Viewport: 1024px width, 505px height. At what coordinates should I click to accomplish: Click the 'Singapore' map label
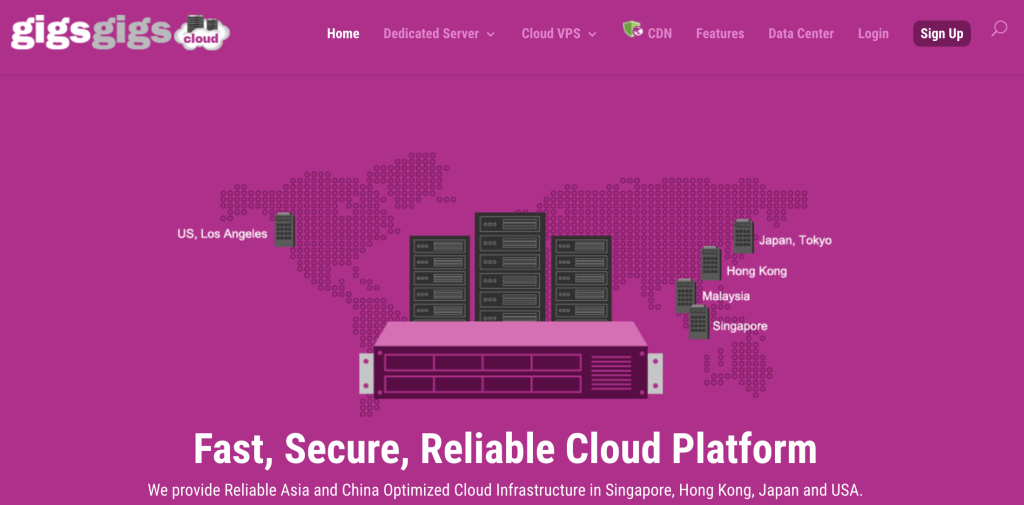[740, 326]
